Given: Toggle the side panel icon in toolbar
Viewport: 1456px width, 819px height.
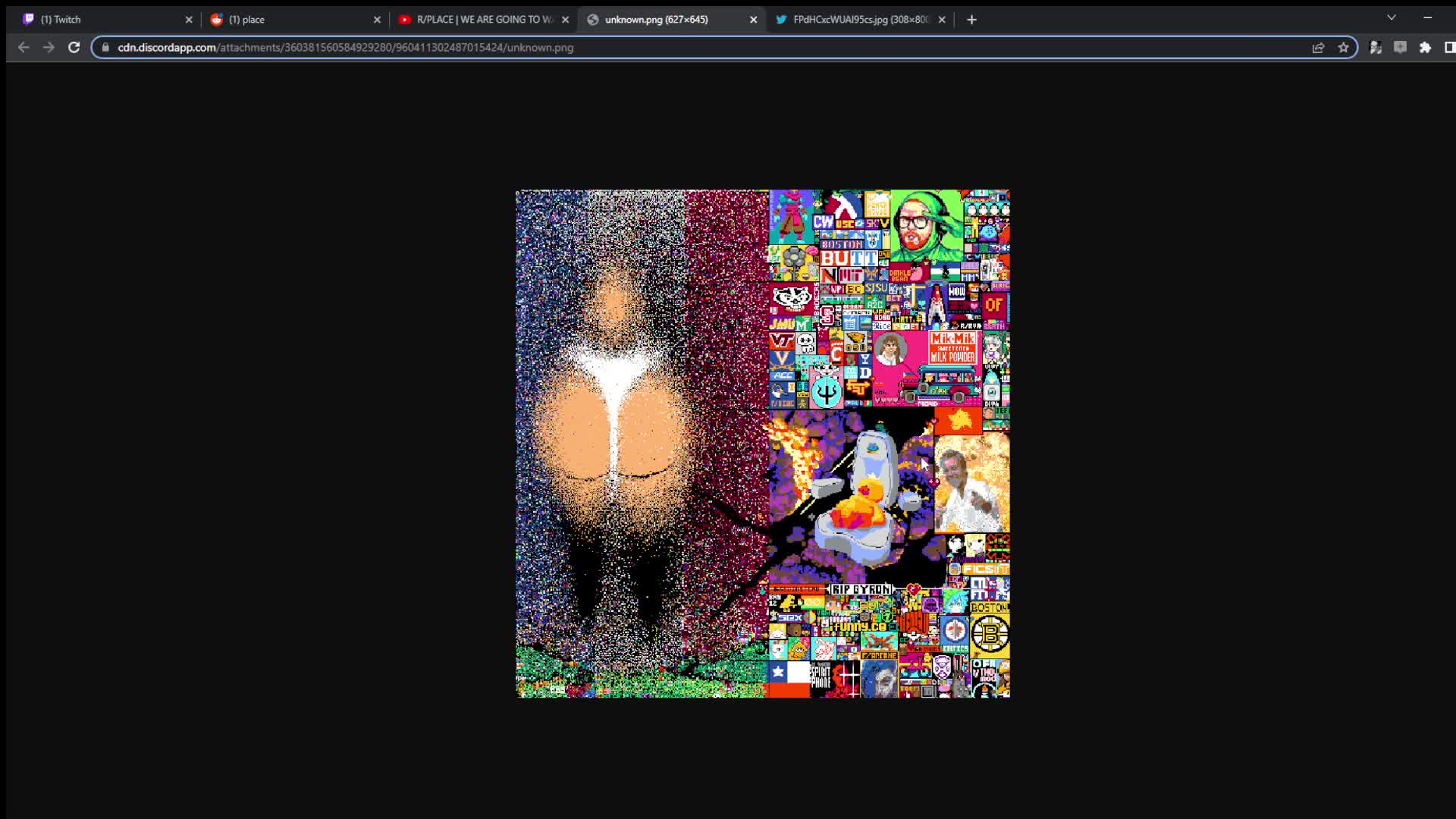Looking at the screenshot, I should (x=1448, y=47).
